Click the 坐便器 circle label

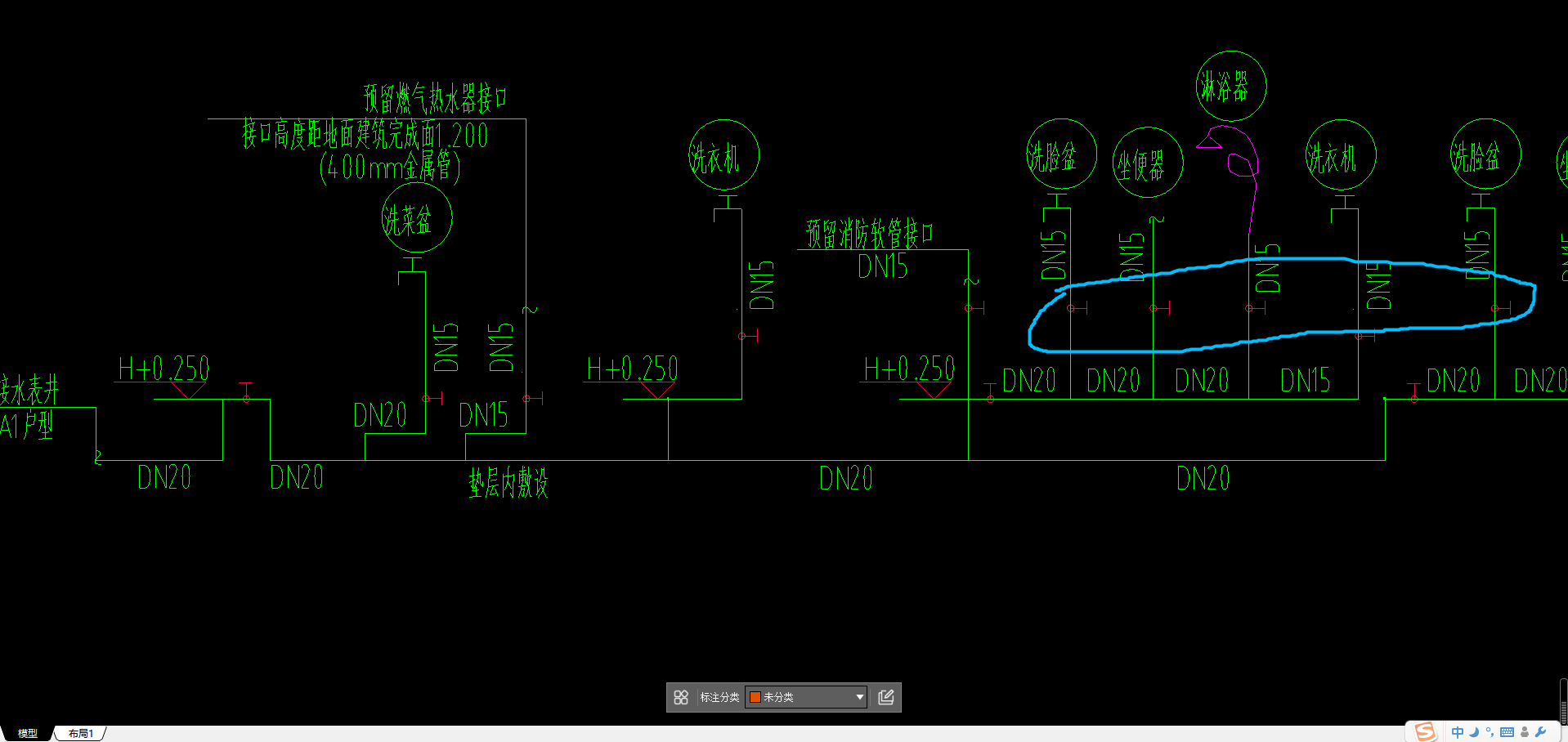[1148, 163]
